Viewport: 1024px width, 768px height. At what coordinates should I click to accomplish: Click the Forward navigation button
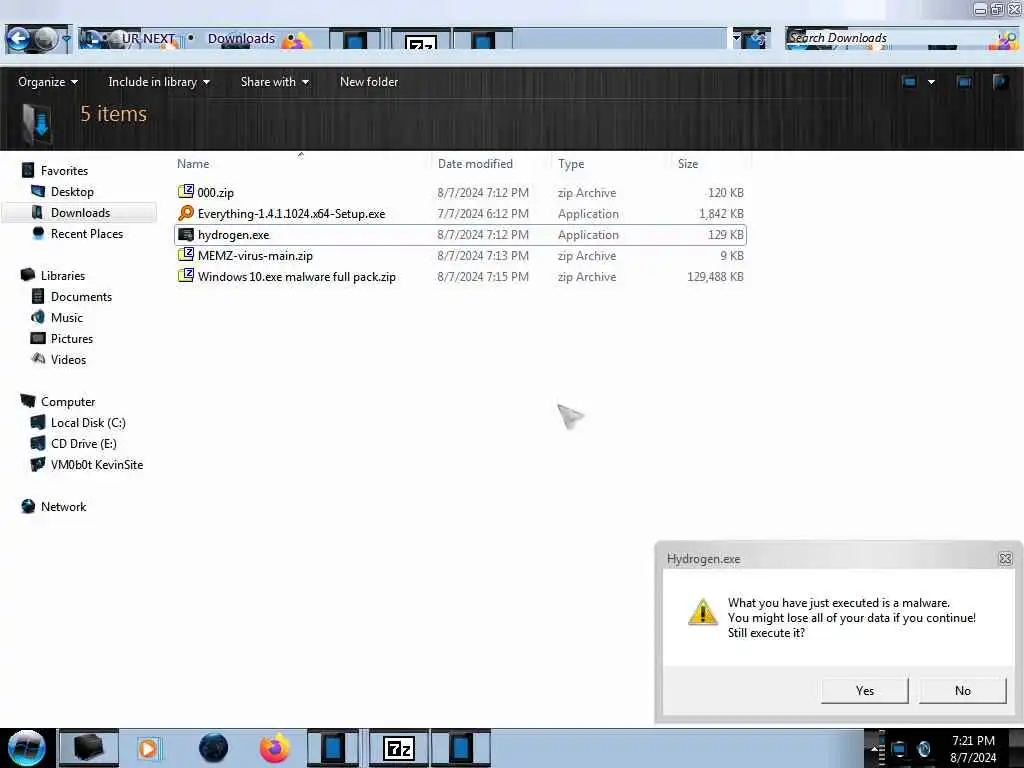pos(46,40)
